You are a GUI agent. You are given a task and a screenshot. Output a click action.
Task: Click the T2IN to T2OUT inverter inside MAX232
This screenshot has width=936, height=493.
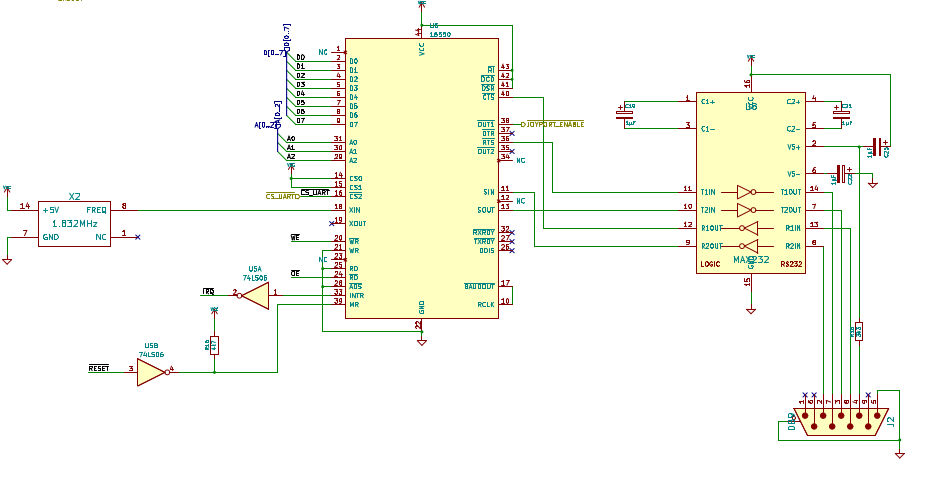pos(746,210)
